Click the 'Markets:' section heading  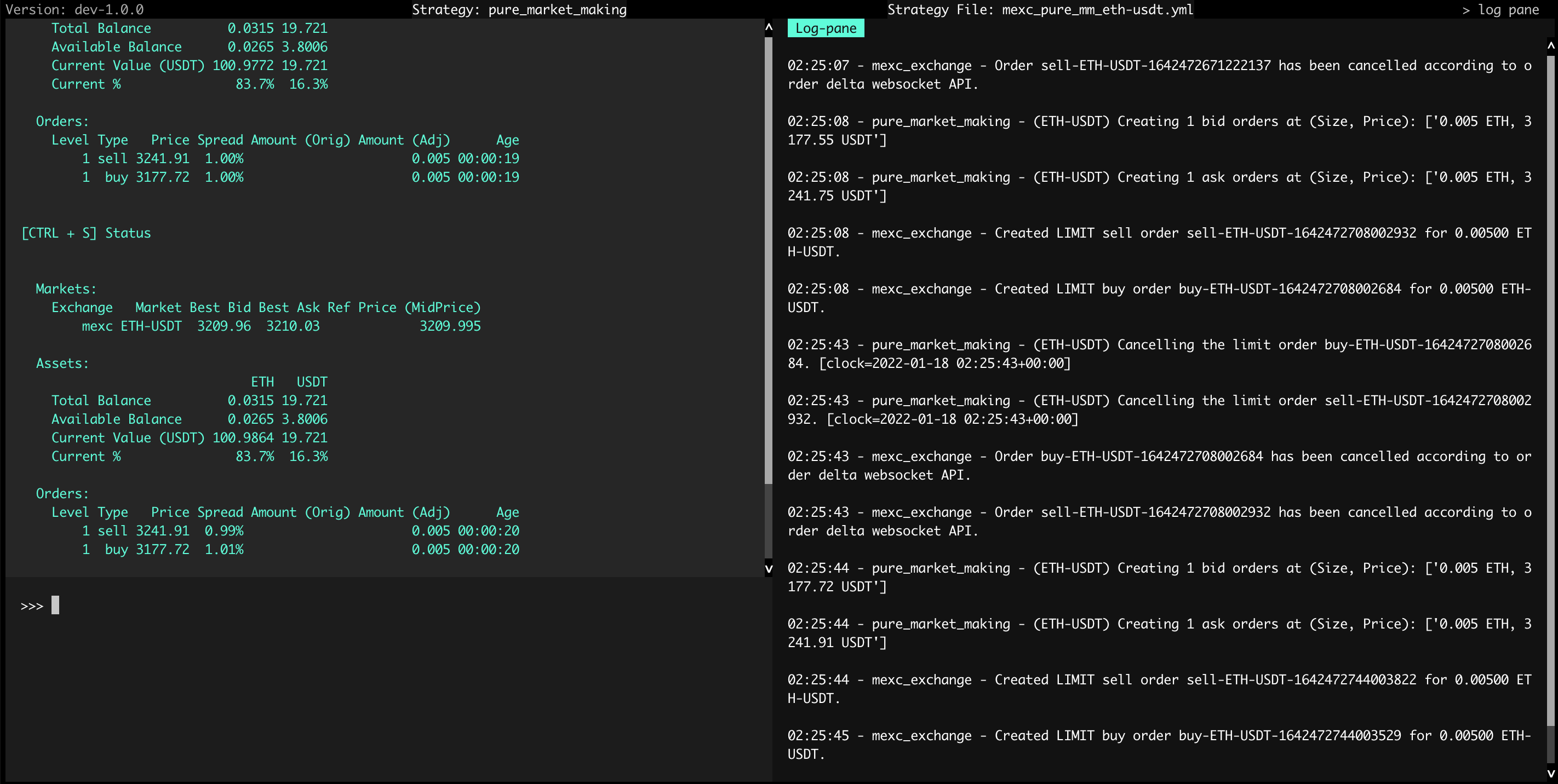(66, 289)
